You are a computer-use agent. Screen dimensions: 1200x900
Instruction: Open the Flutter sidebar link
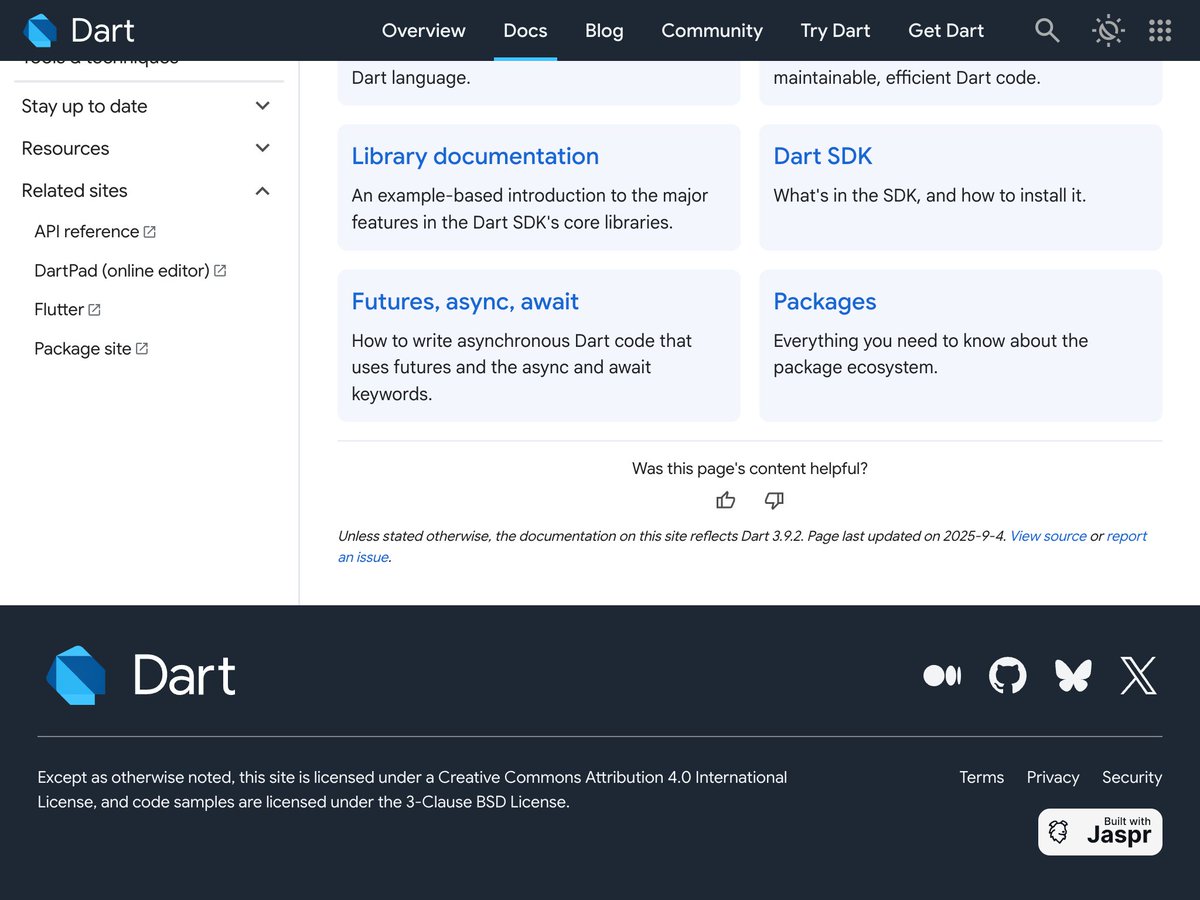click(x=67, y=309)
